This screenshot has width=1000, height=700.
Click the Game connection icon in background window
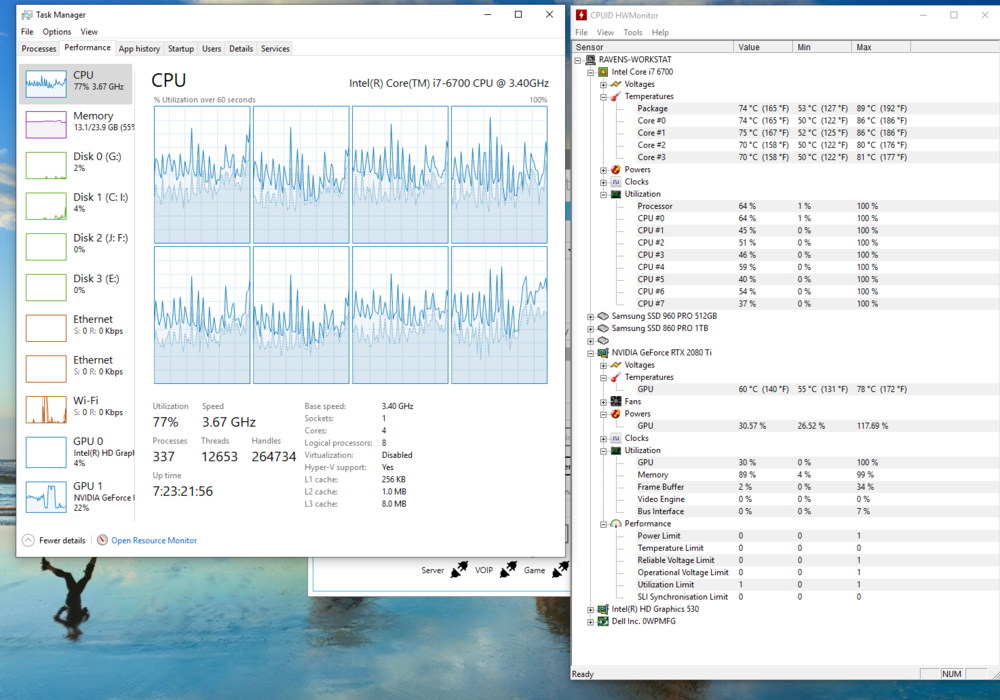(x=560, y=569)
